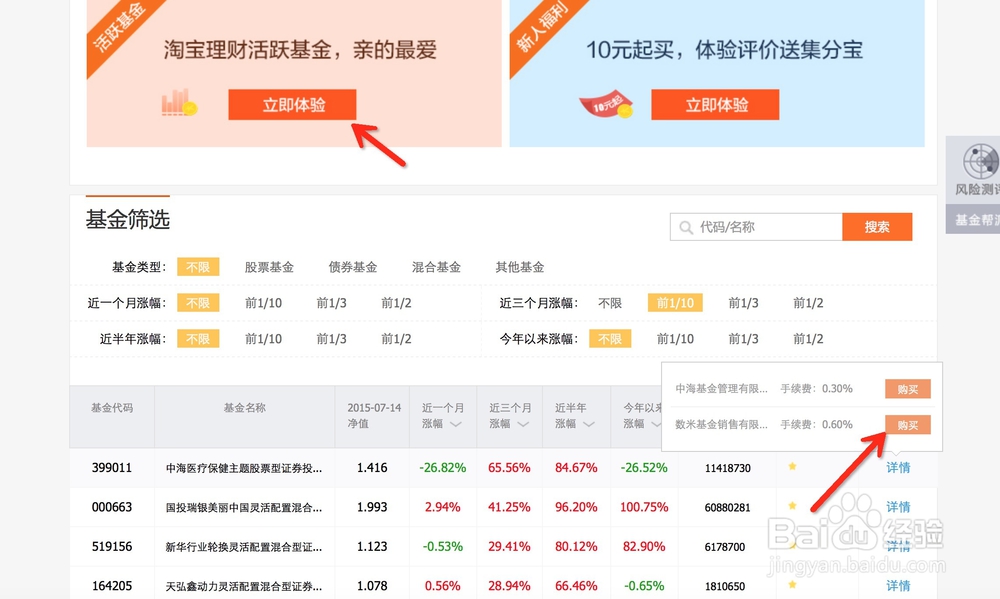Click the 2015-07-14 净值 header
The height and width of the screenshot is (599, 1000).
point(374,415)
